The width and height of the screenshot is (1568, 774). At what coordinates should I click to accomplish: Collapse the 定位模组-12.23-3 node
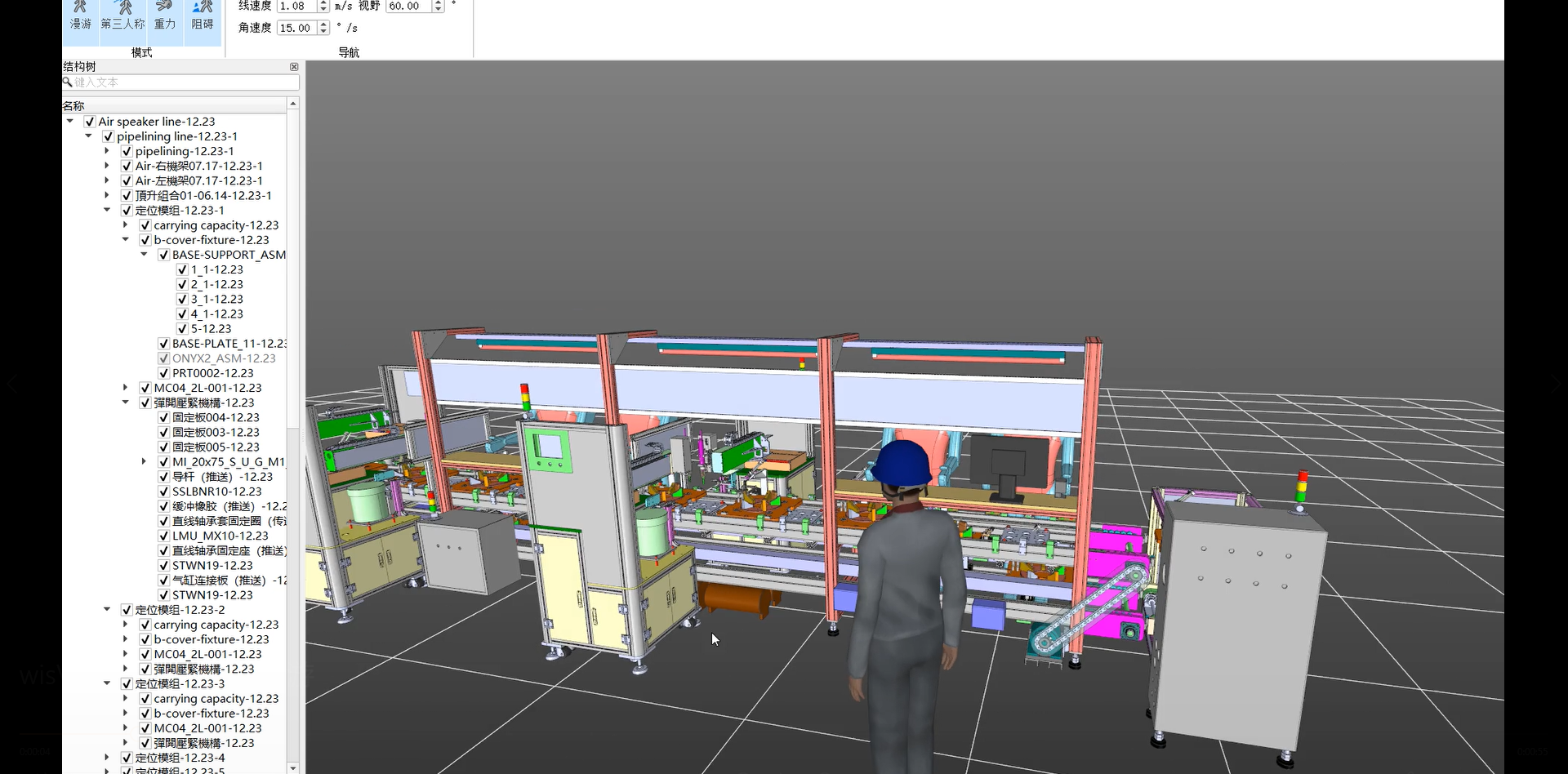point(107,683)
